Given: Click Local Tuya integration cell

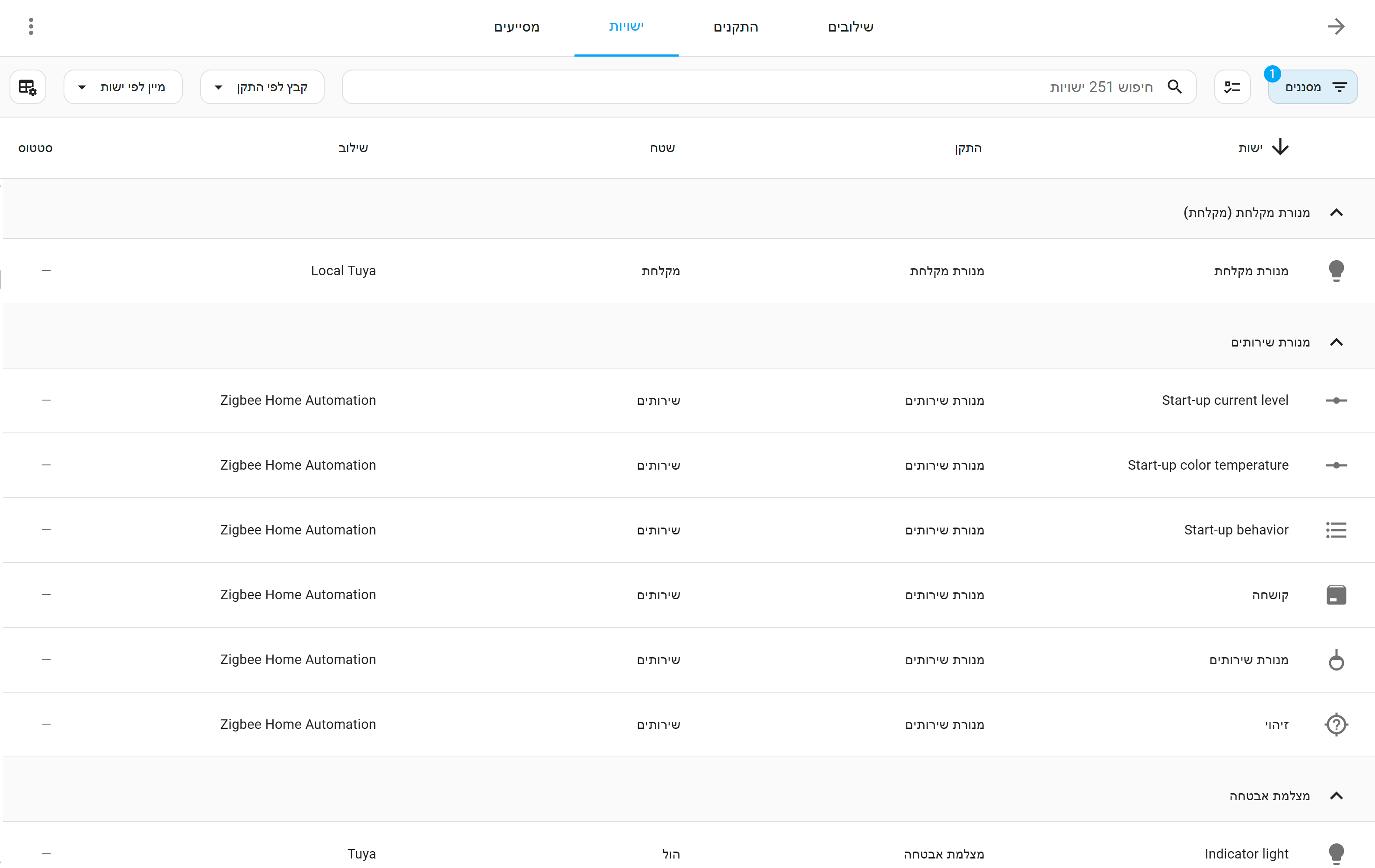Looking at the screenshot, I should pyautogui.click(x=343, y=270).
